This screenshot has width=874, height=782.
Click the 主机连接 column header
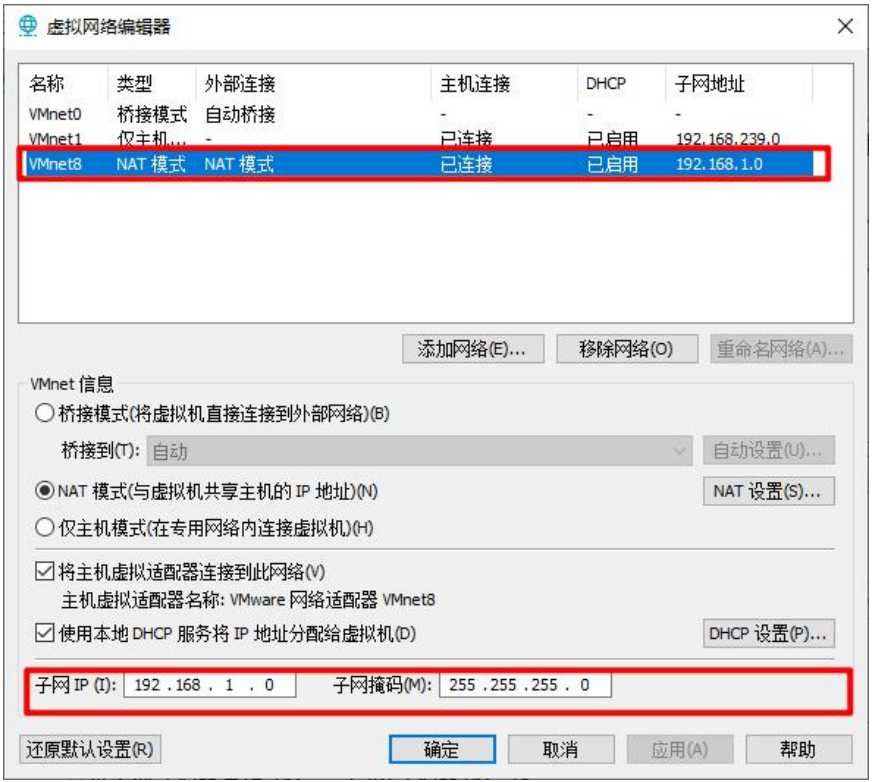504,84
